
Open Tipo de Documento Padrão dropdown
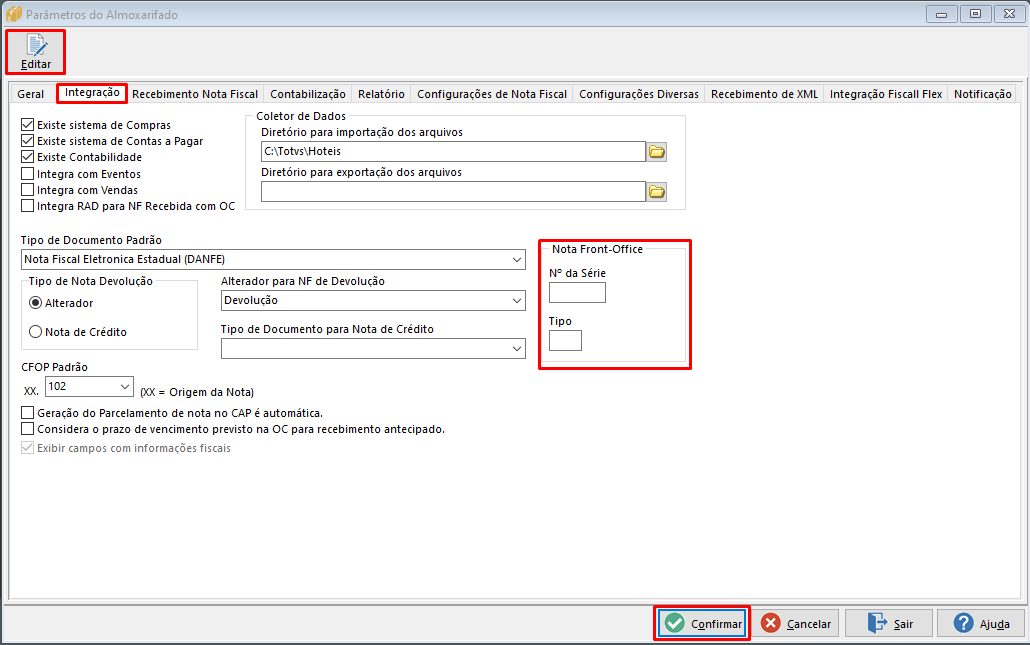[517, 259]
